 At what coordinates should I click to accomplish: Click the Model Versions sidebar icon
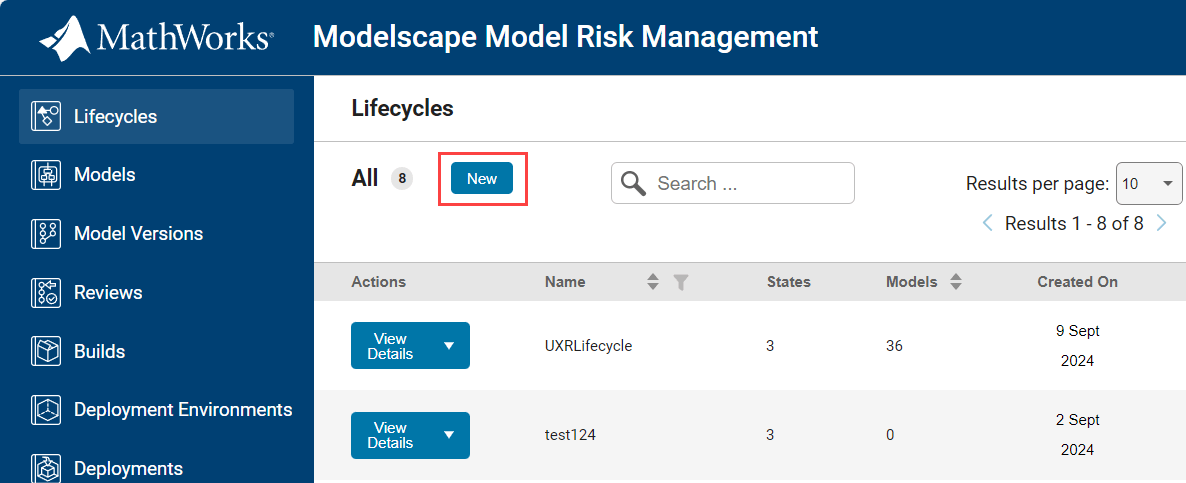46,234
